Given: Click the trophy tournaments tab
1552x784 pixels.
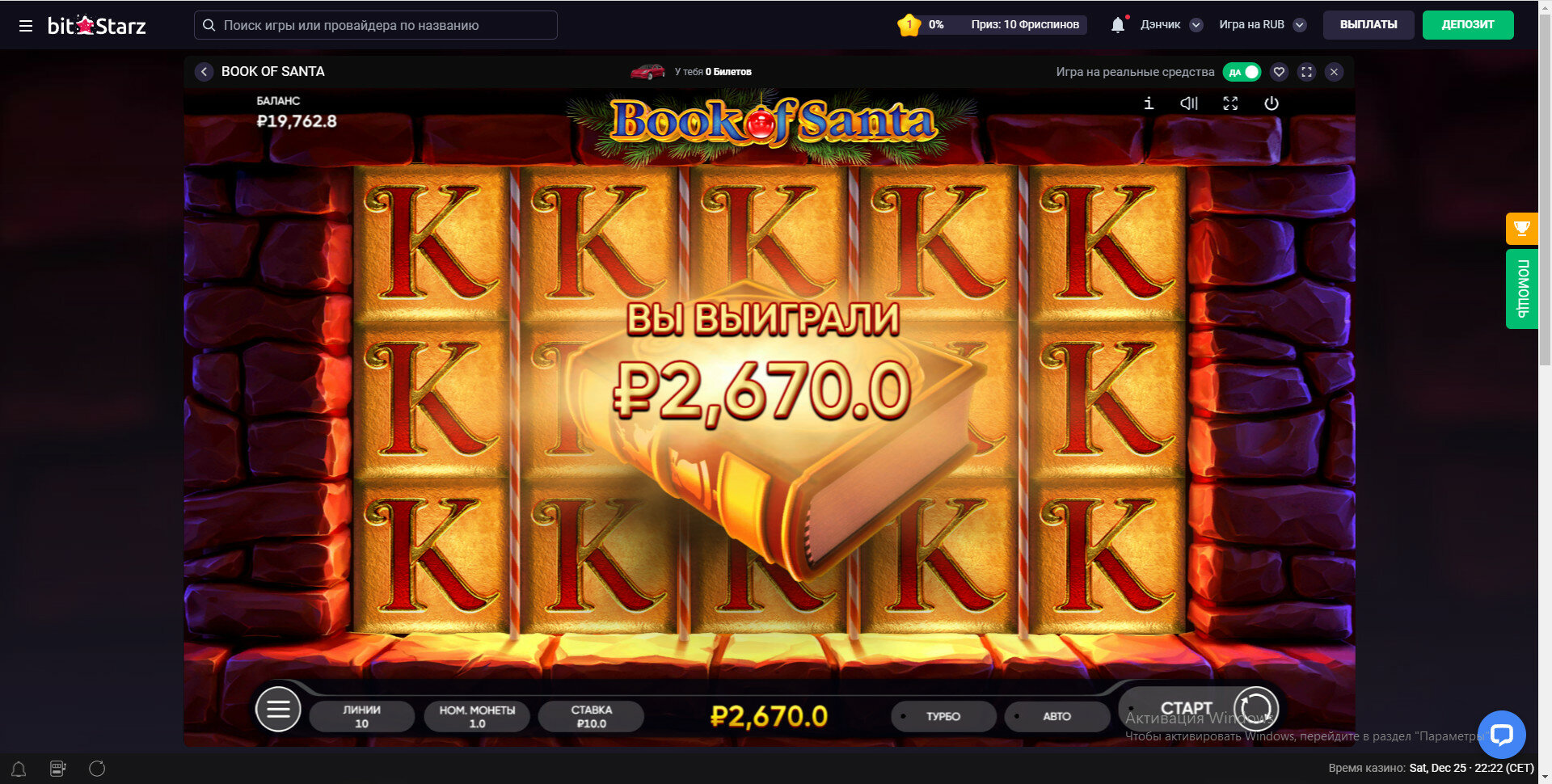Looking at the screenshot, I should [1521, 229].
